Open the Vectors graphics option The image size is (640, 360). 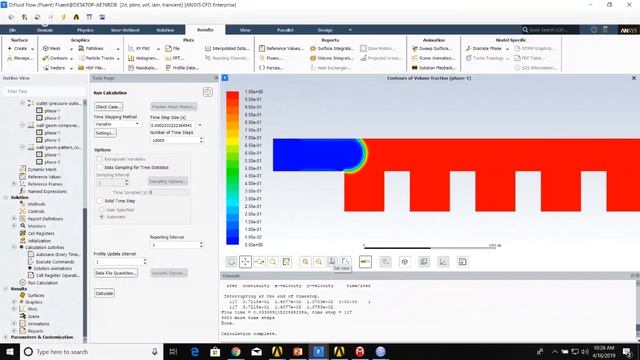(54, 68)
